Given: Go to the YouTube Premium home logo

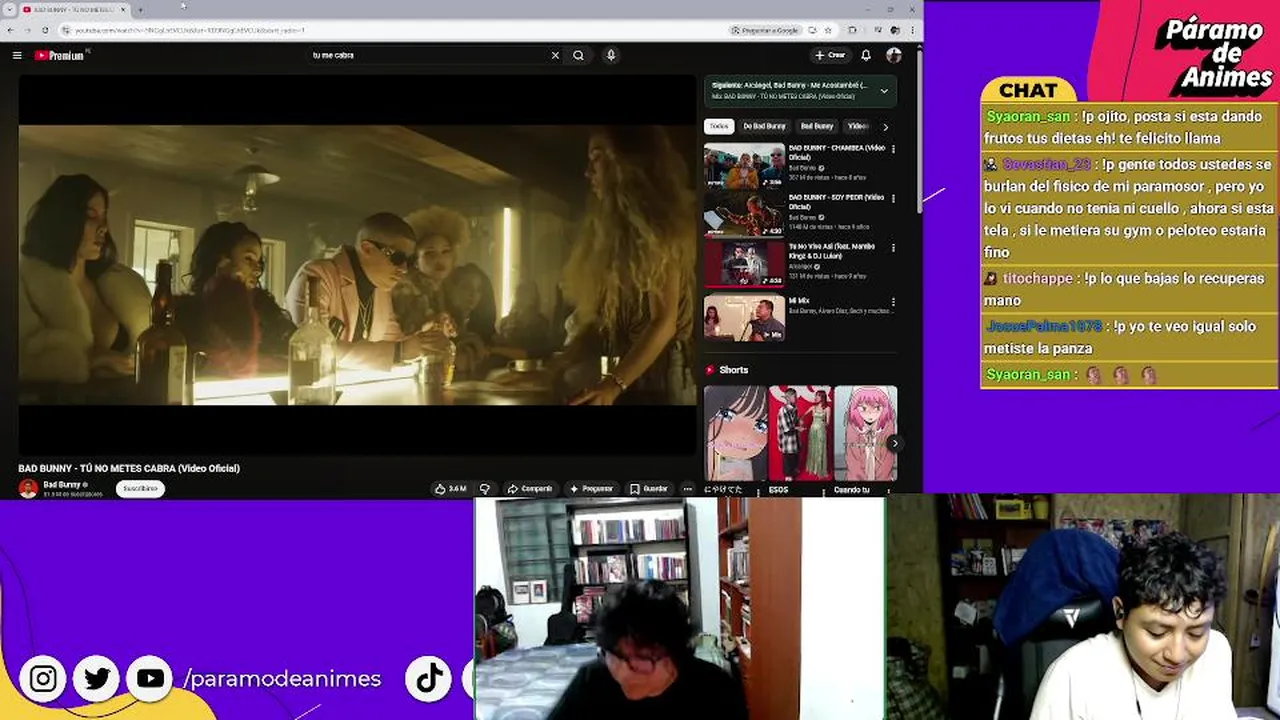Looking at the screenshot, I should point(60,55).
